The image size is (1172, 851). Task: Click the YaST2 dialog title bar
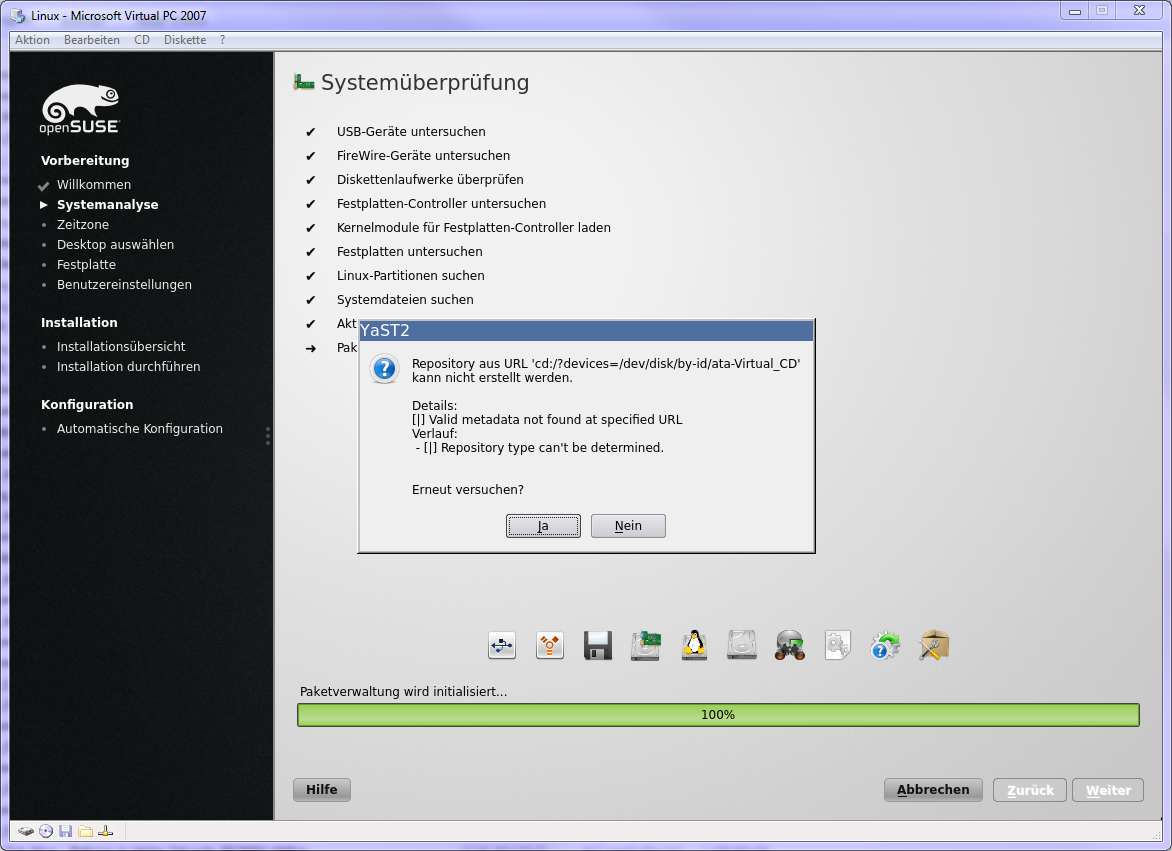[x=586, y=330]
